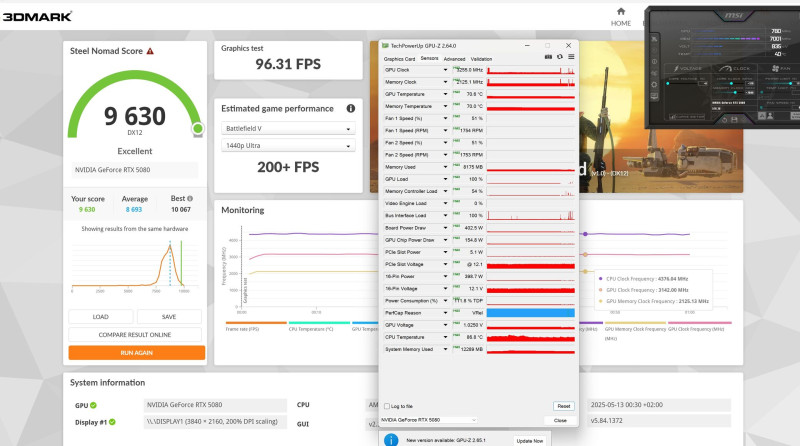The height and width of the screenshot is (446, 800).
Task: Switch to Sensors tab in GPU-Z
Action: click(x=429, y=59)
